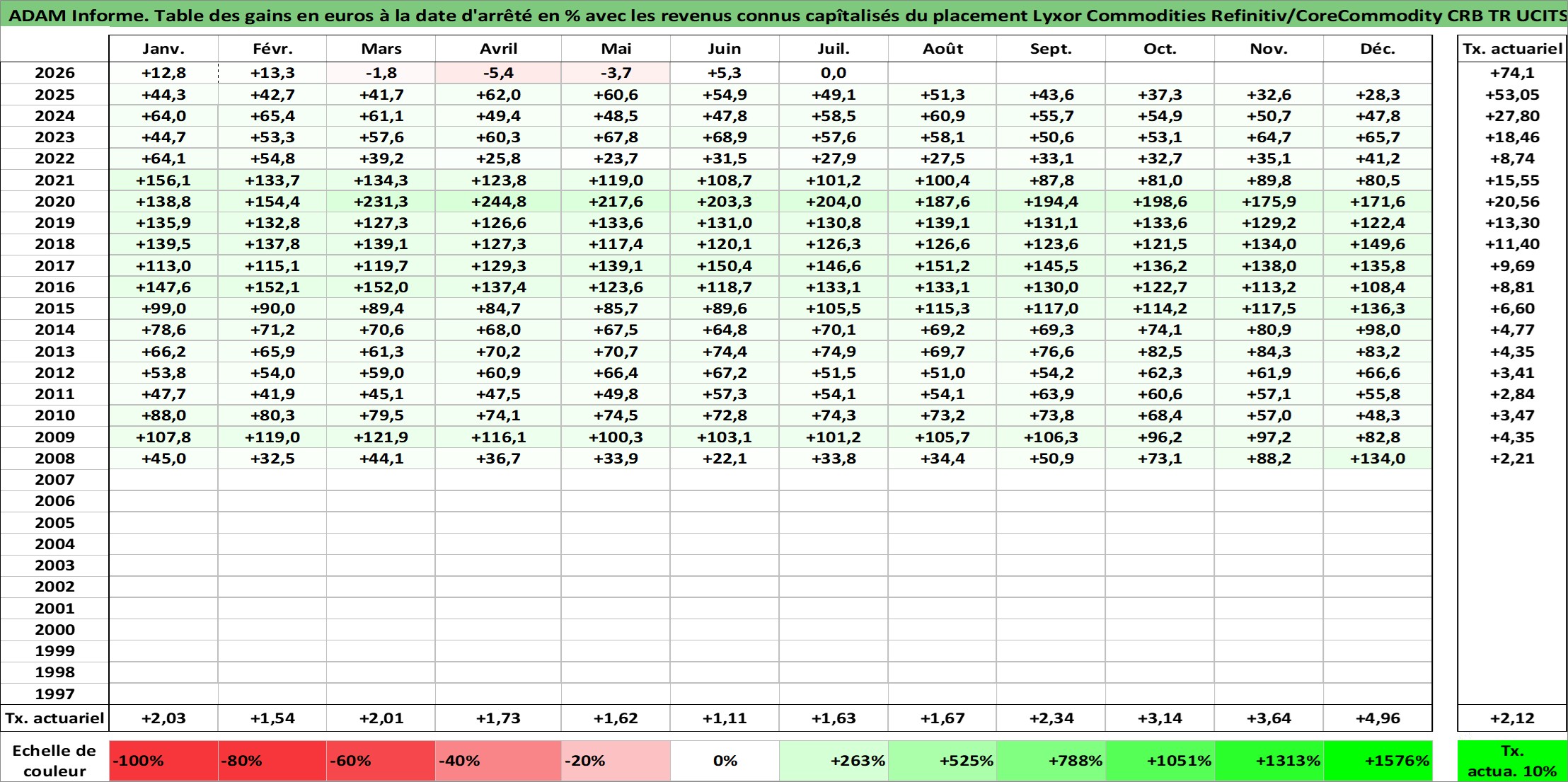Select the 'Déc.' column header

pos(1378,49)
